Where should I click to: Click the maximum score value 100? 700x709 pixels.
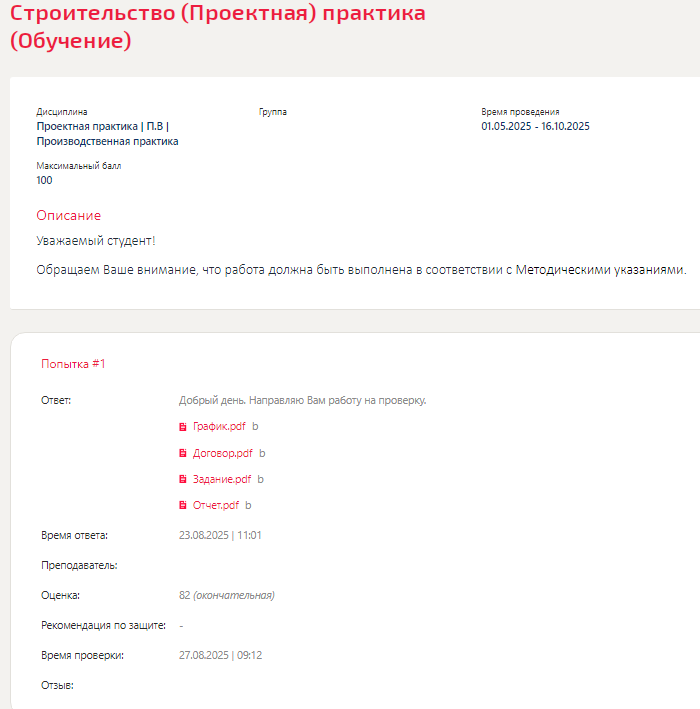tap(44, 180)
